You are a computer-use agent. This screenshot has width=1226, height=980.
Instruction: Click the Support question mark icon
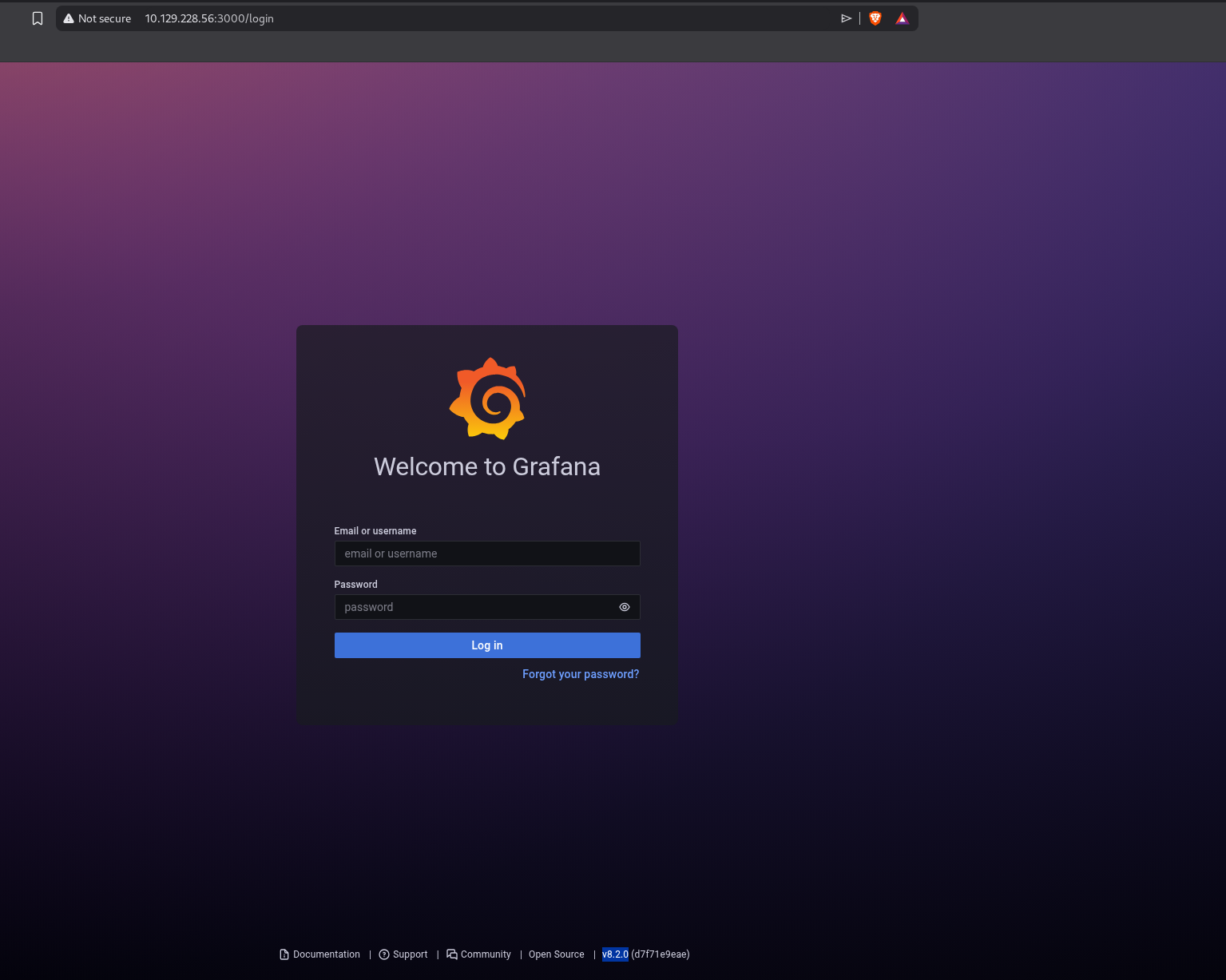384,954
